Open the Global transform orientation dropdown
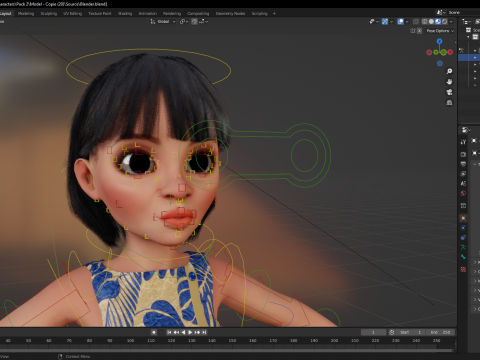 tap(163, 22)
